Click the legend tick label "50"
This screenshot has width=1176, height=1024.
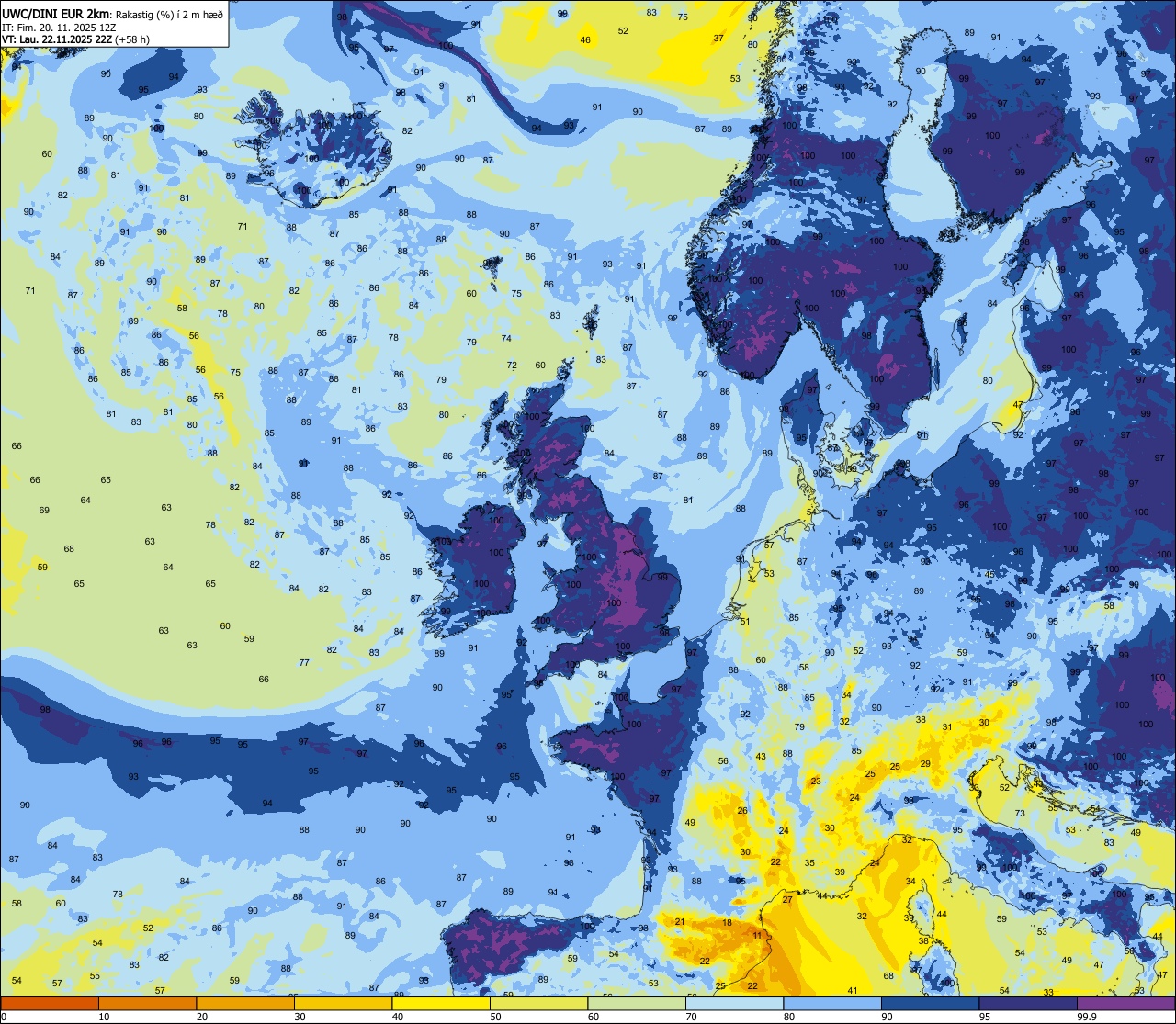495,1017
